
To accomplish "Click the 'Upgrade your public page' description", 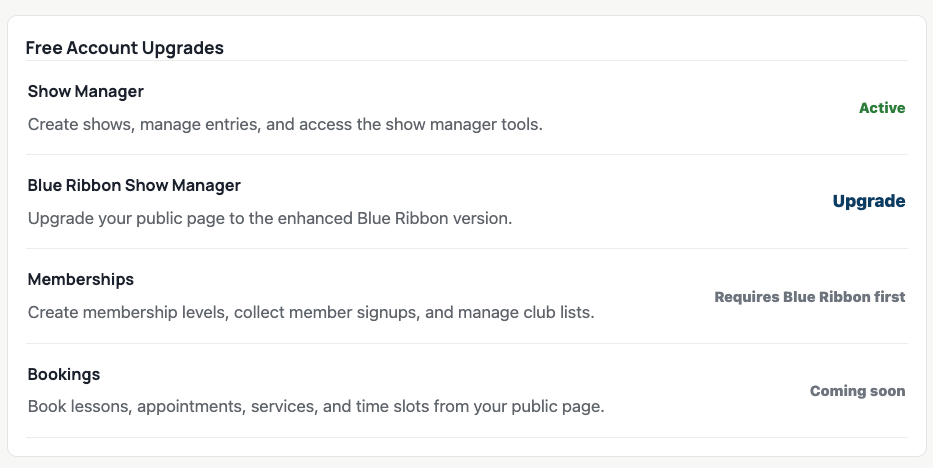I will [270, 218].
